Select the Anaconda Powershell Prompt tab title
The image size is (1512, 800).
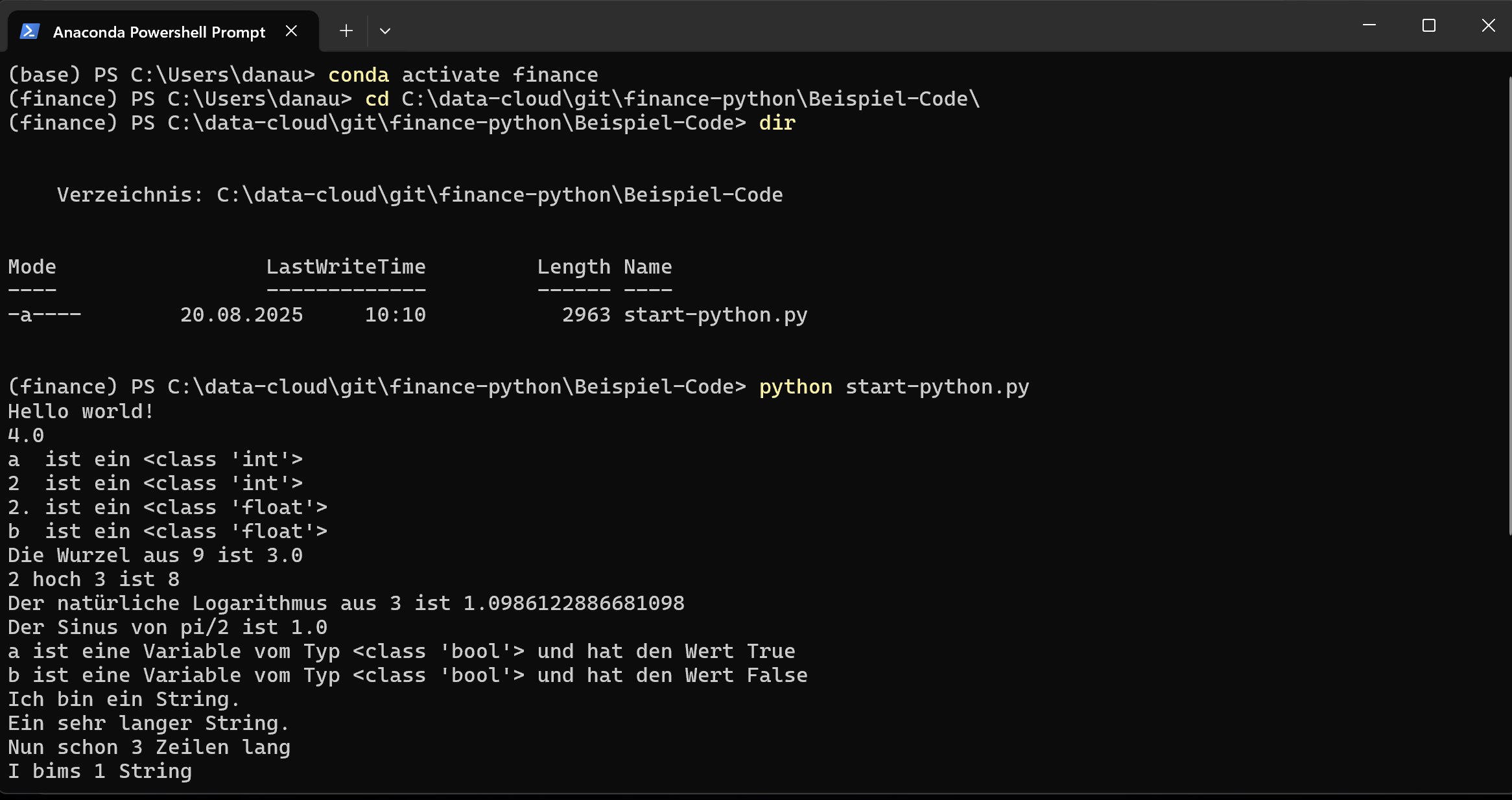159,32
